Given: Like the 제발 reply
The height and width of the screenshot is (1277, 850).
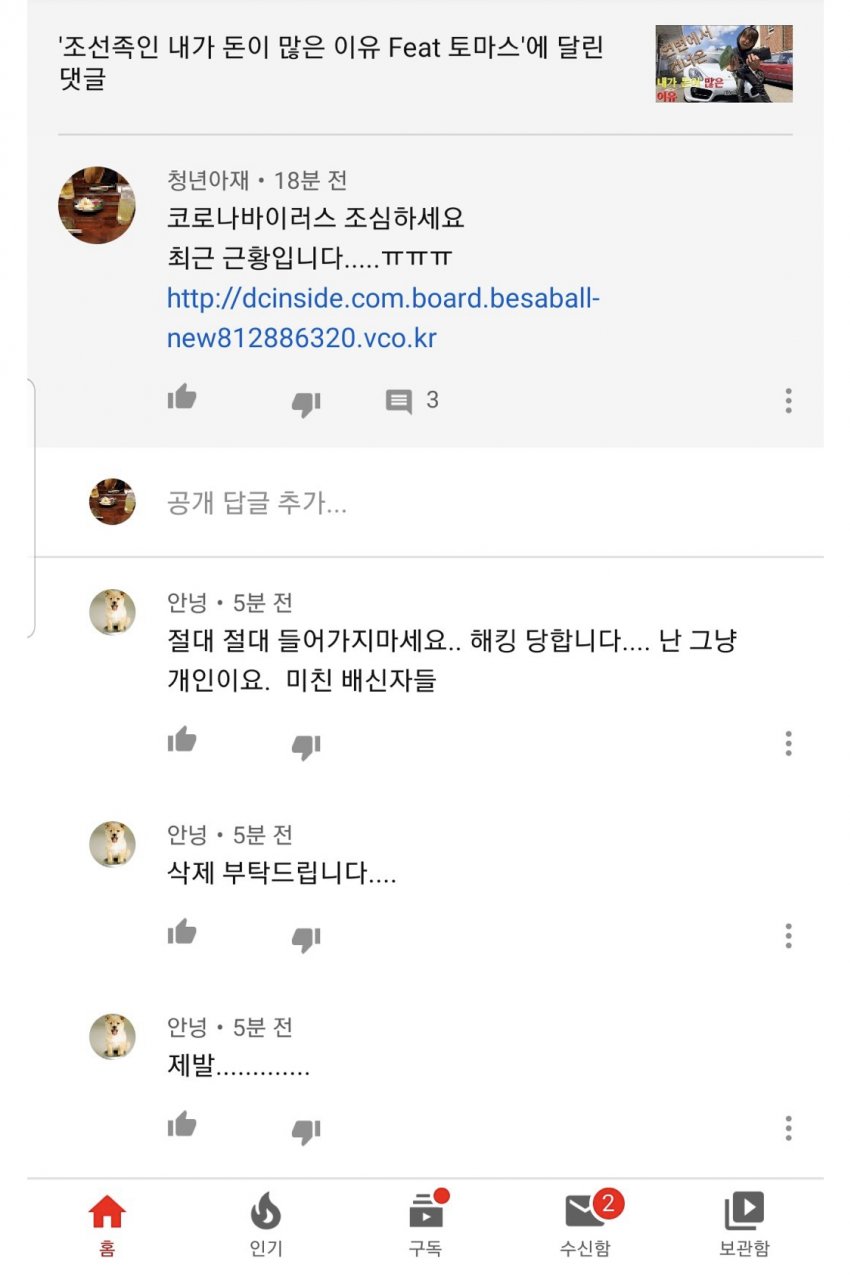Looking at the screenshot, I should click(182, 1125).
